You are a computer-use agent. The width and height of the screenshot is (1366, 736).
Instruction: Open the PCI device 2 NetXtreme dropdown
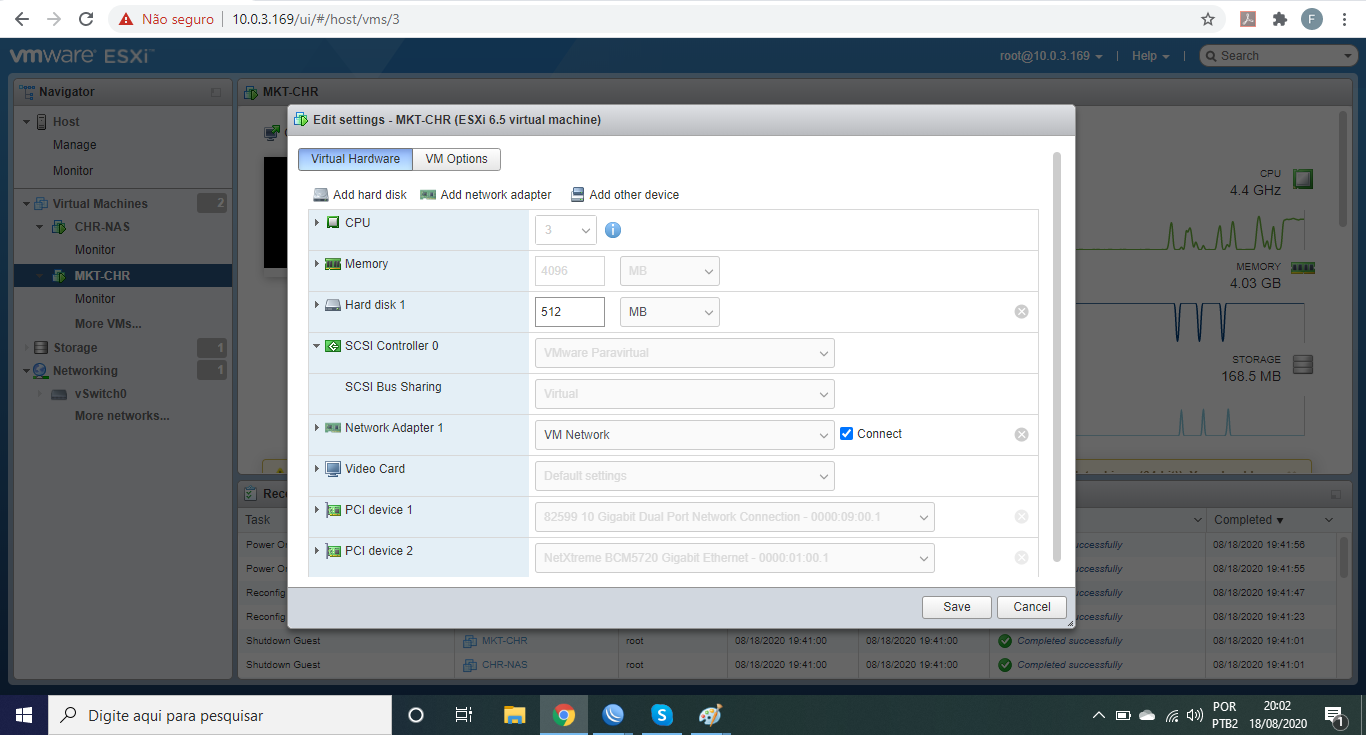coord(735,558)
